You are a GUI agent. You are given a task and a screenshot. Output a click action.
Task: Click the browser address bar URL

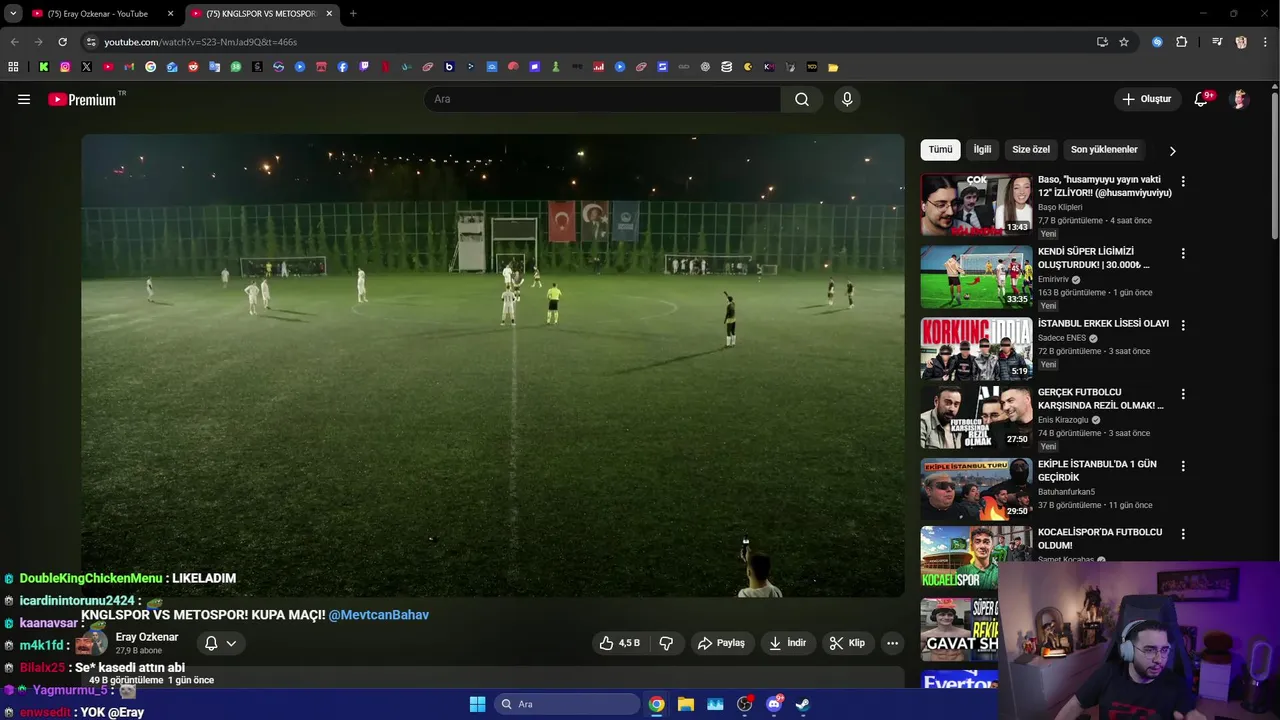(x=201, y=42)
